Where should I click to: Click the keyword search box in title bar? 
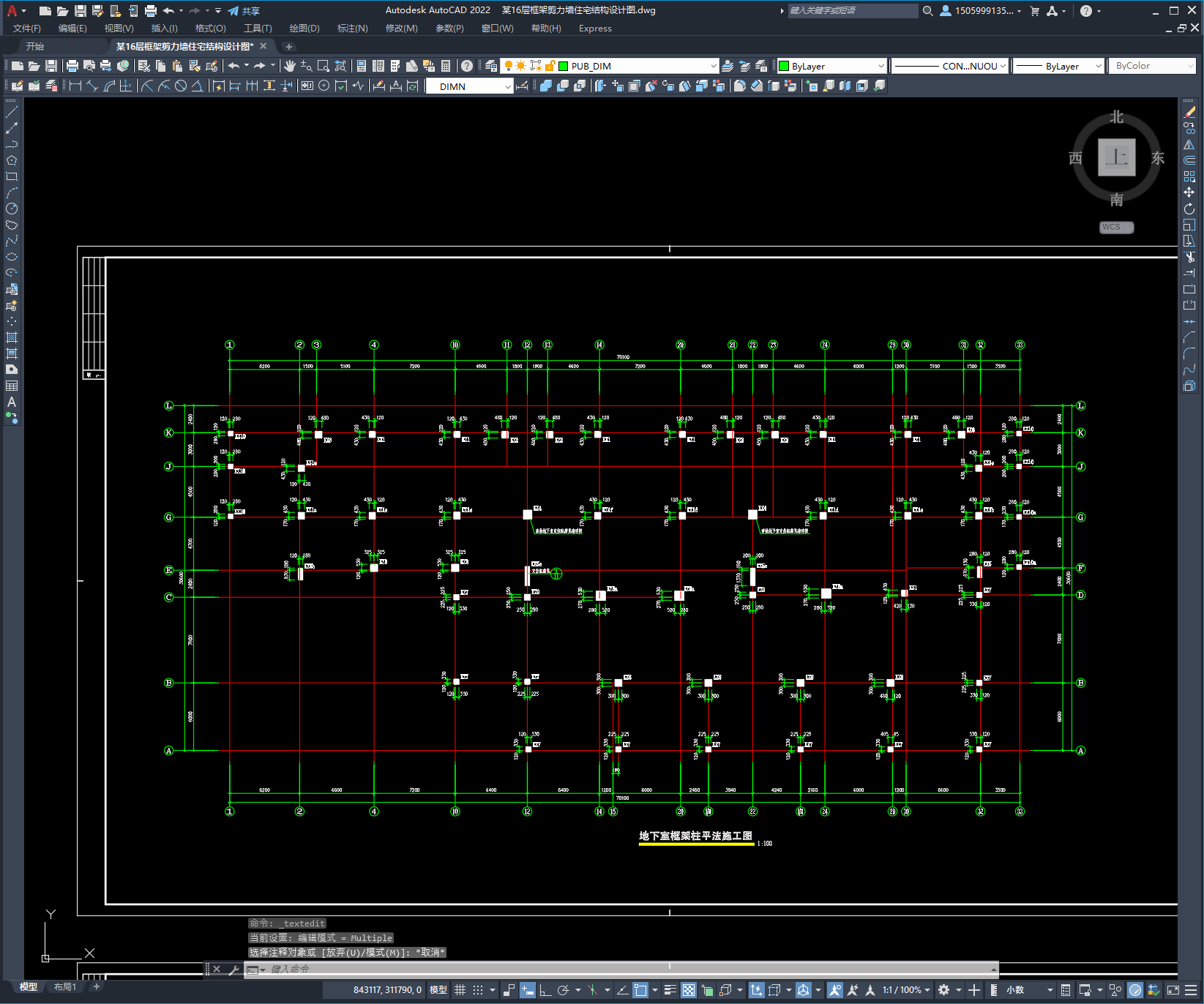pyautogui.click(x=853, y=11)
